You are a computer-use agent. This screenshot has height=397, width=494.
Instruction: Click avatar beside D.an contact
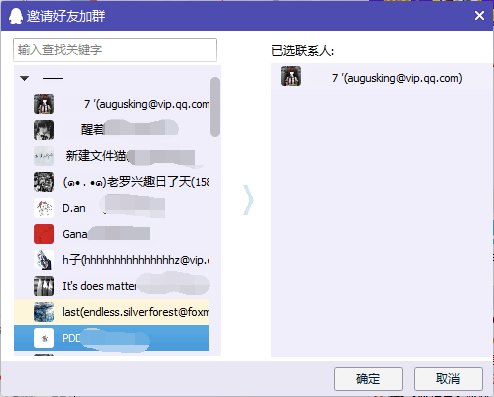coord(44,208)
